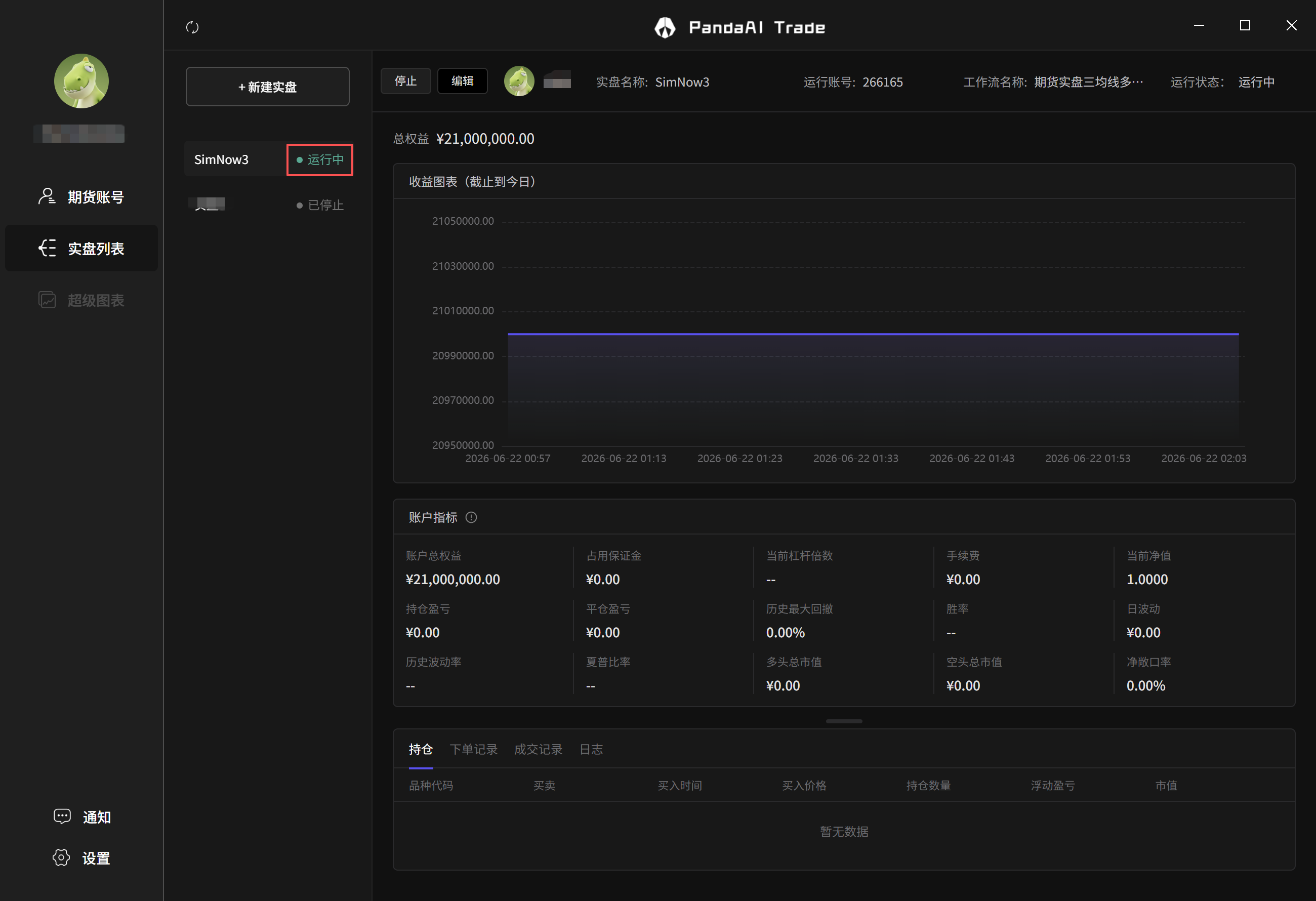This screenshot has height=901, width=1316.
Task: Click the +新建实盘 button
Action: 268,87
